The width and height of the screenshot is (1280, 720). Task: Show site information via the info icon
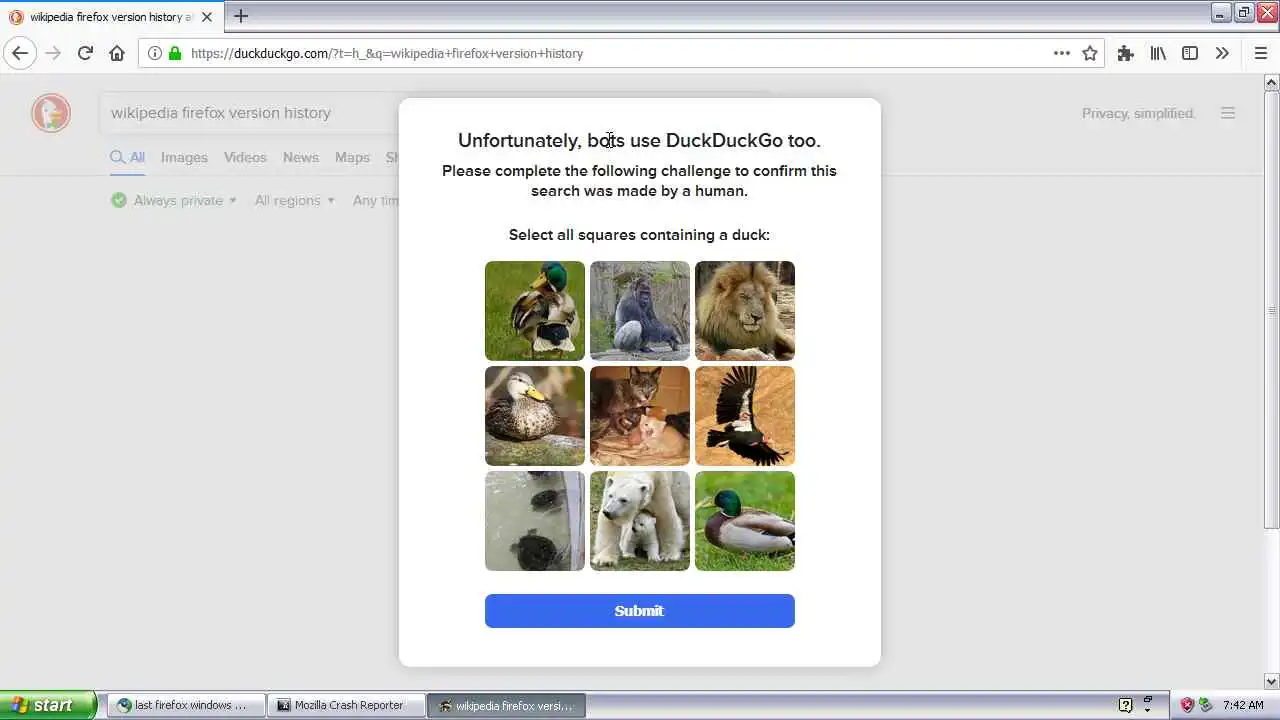pos(155,53)
